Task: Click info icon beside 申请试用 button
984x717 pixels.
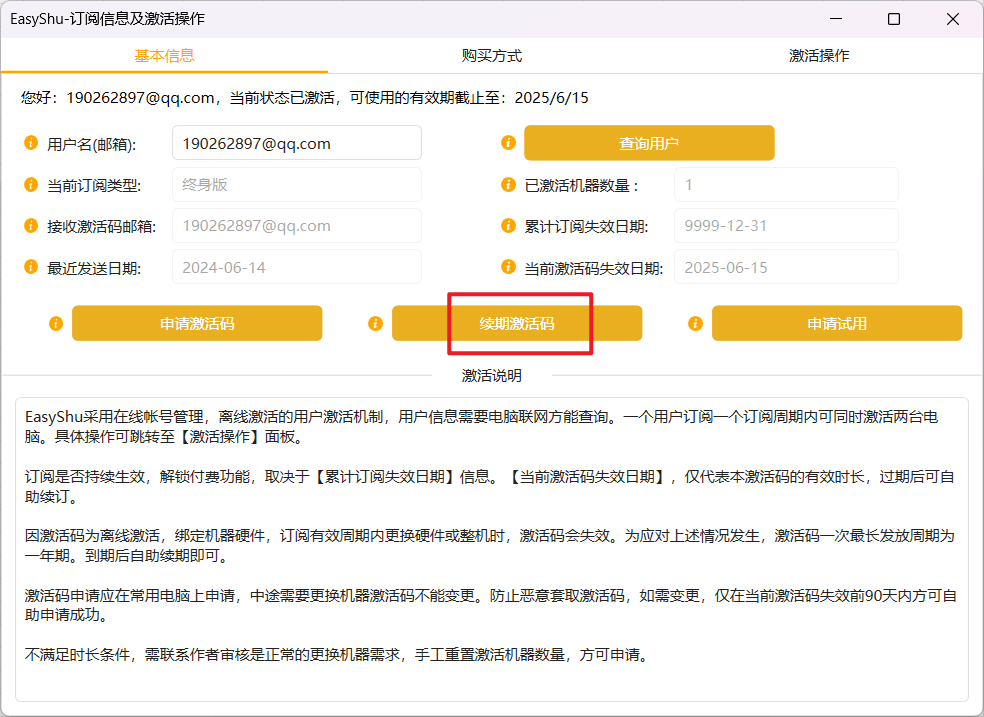Action: [695, 323]
